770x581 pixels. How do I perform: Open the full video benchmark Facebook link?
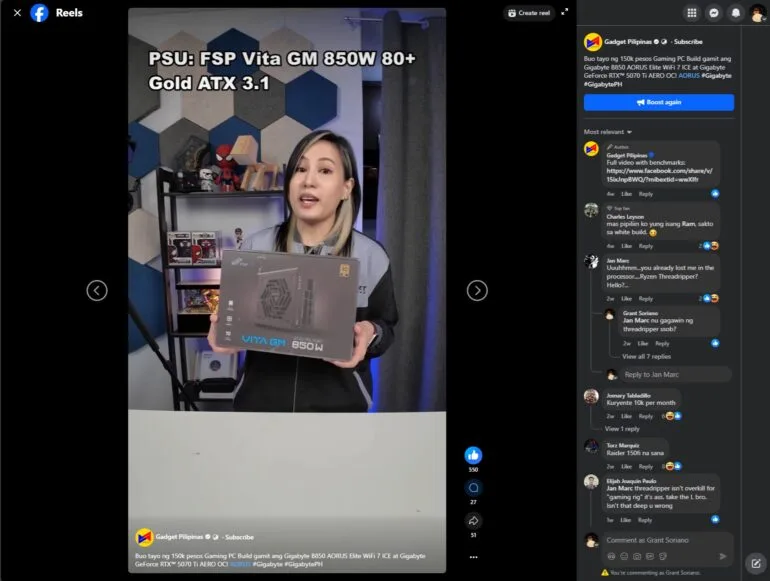pos(659,175)
